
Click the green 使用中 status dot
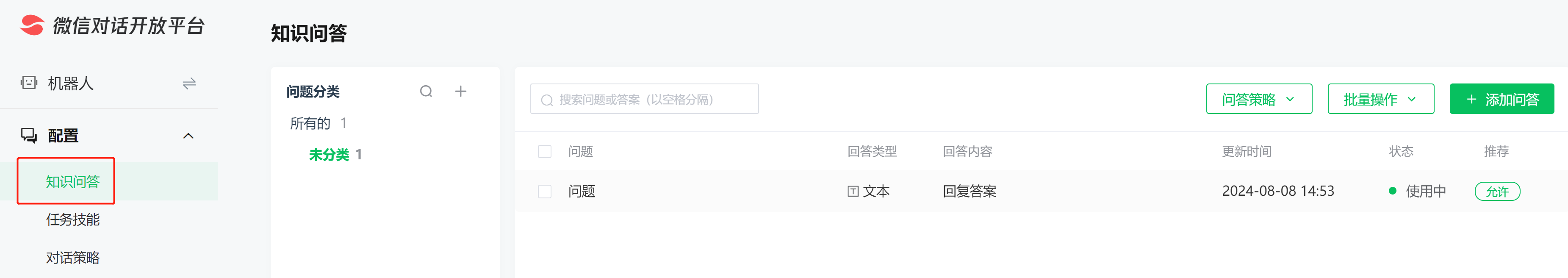tap(1392, 192)
